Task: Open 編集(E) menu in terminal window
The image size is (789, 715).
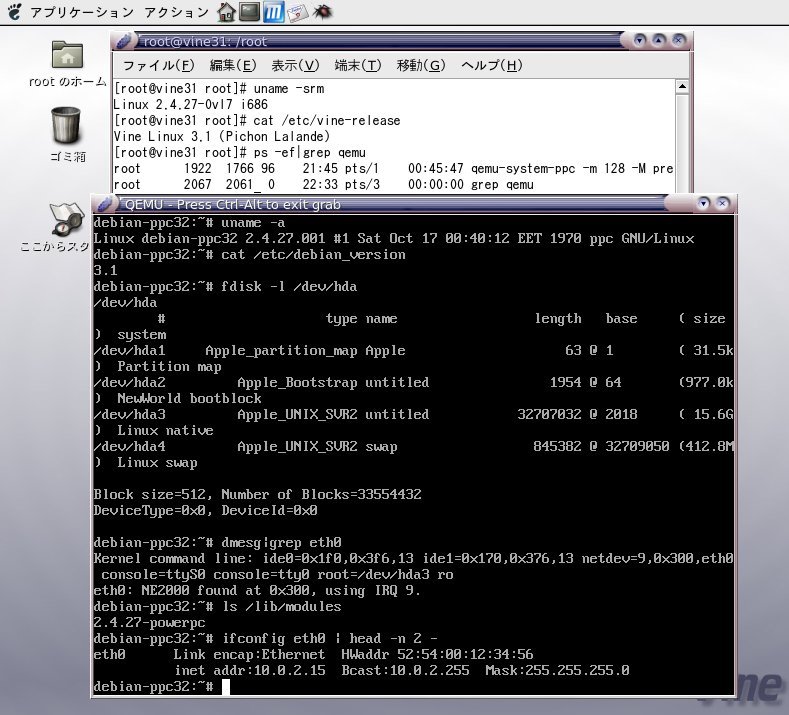Action: [x=232, y=65]
